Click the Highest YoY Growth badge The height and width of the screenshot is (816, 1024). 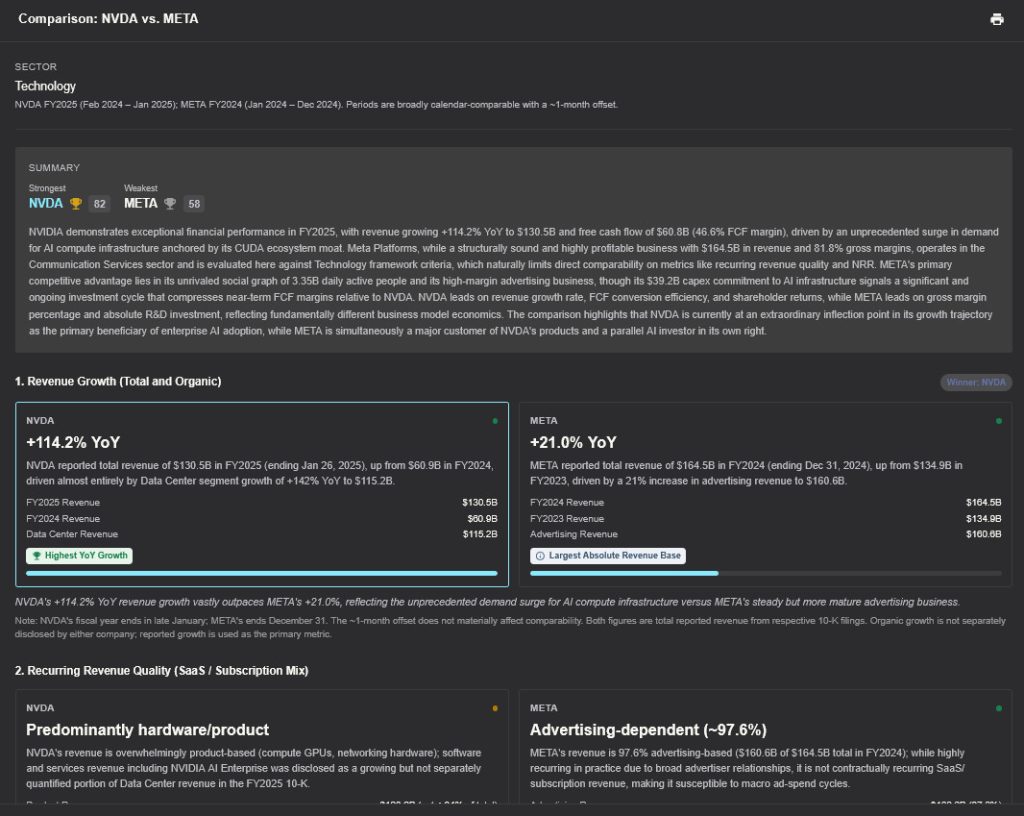click(x=79, y=556)
